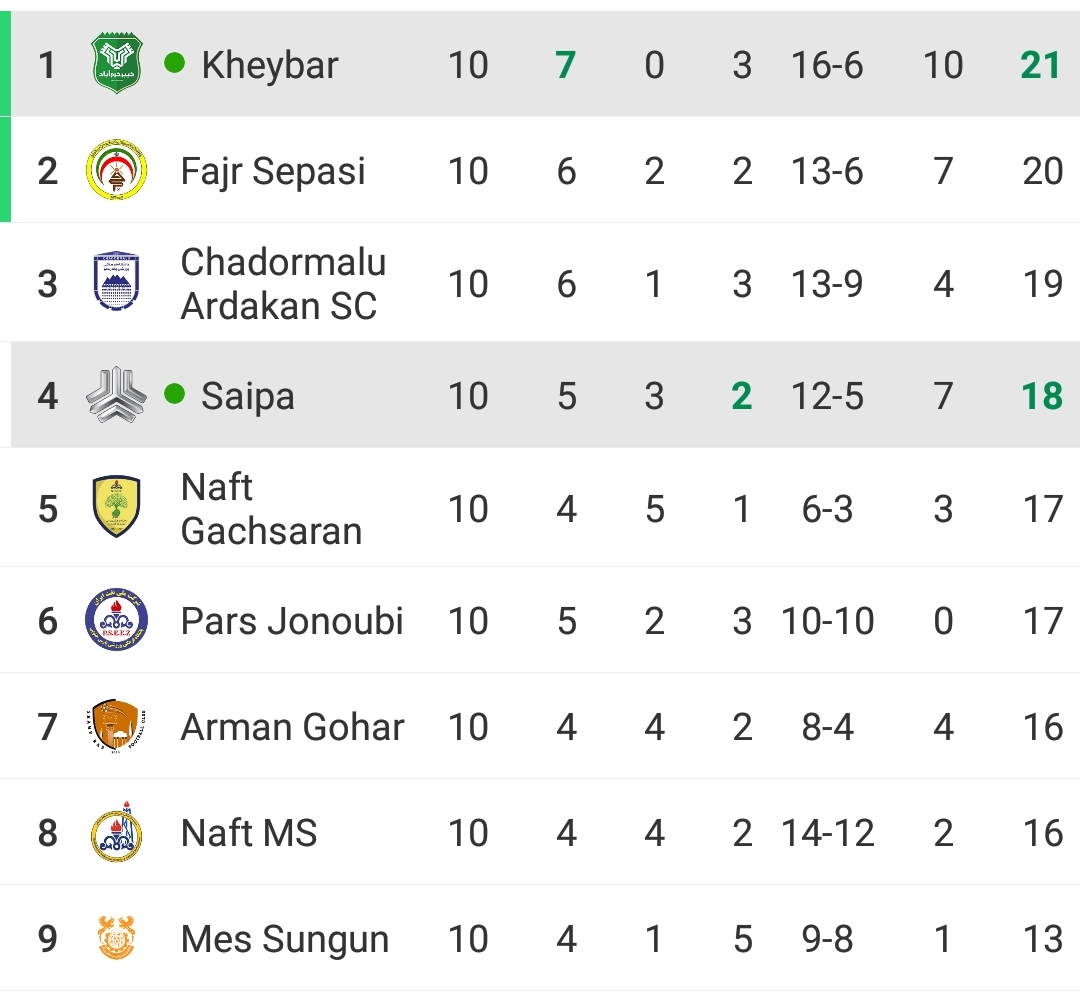Tap the Pars Jonoubi team name
The height and width of the screenshot is (994, 1080).
click(x=292, y=621)
